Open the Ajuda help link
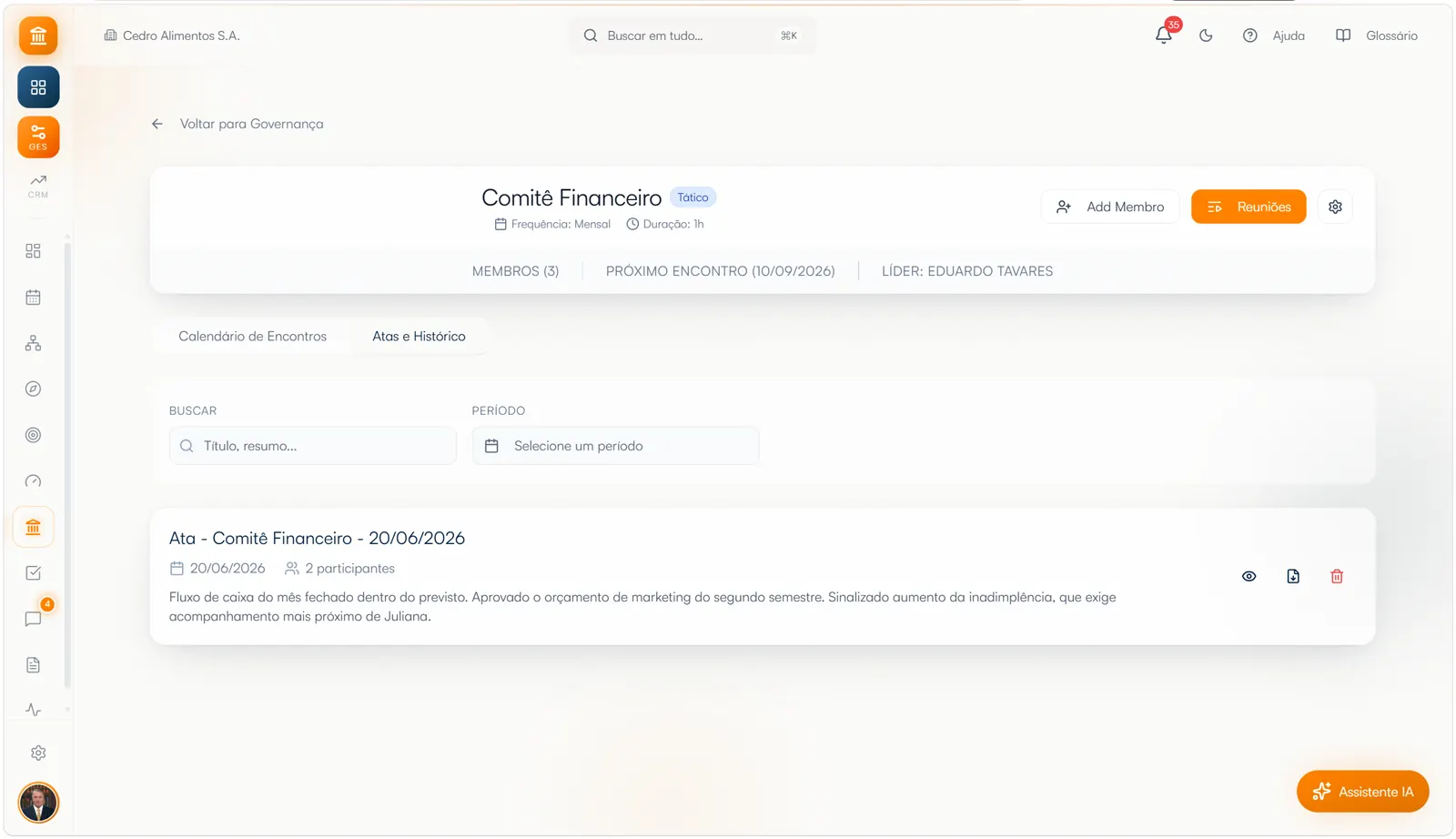The width and height of the screenshot is (1456, 839). (1274, 36)
